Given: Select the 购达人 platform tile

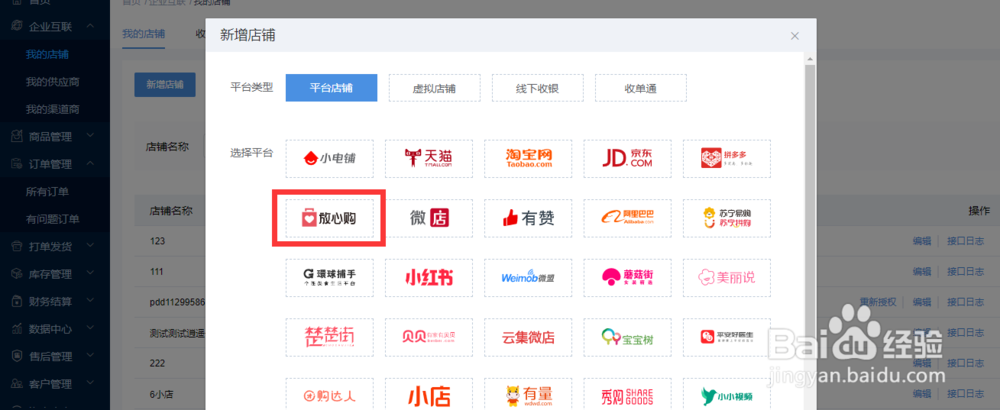Looking at the screenshot, I should click(330, 395).
